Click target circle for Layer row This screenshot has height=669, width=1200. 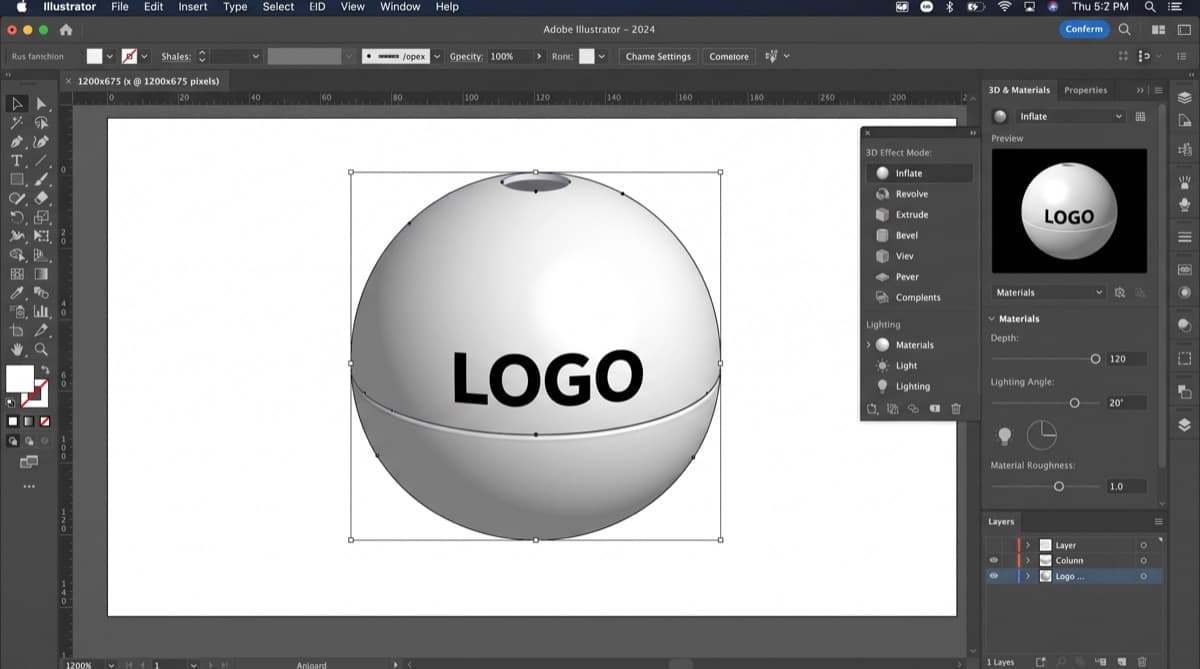1143,545
